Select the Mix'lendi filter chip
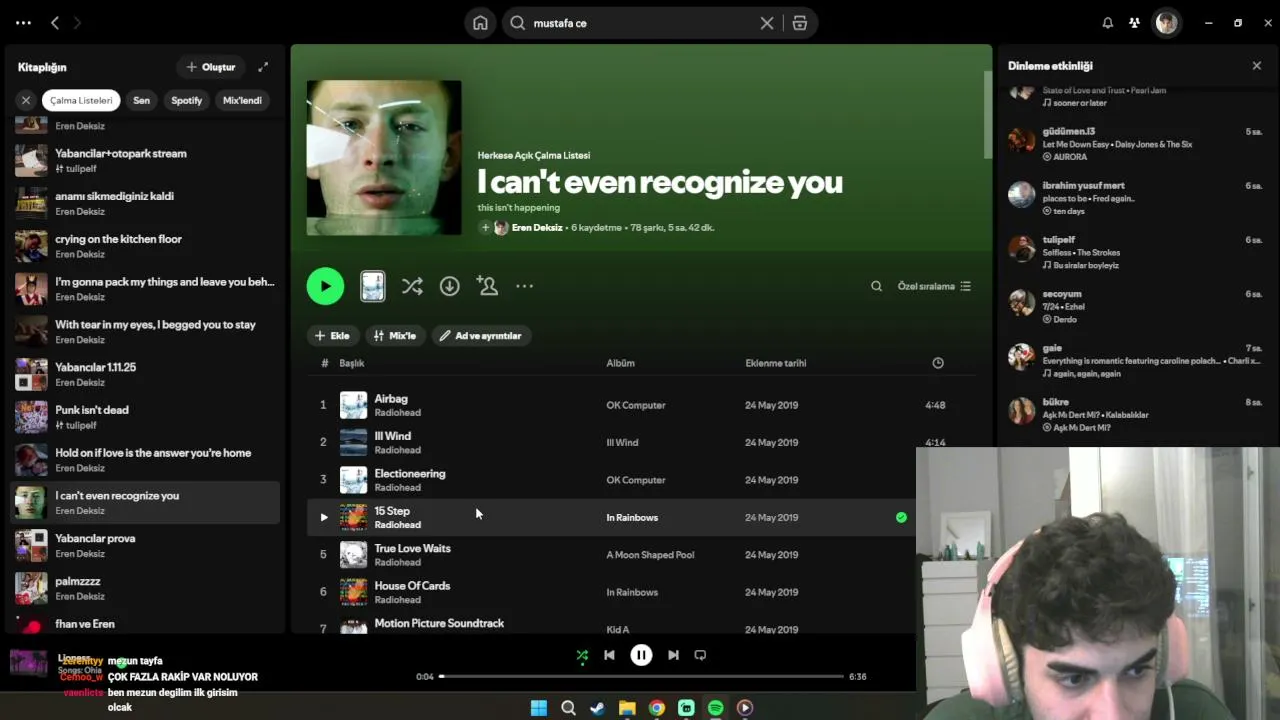Screen dimensions: 1280x720 [242, 100]
